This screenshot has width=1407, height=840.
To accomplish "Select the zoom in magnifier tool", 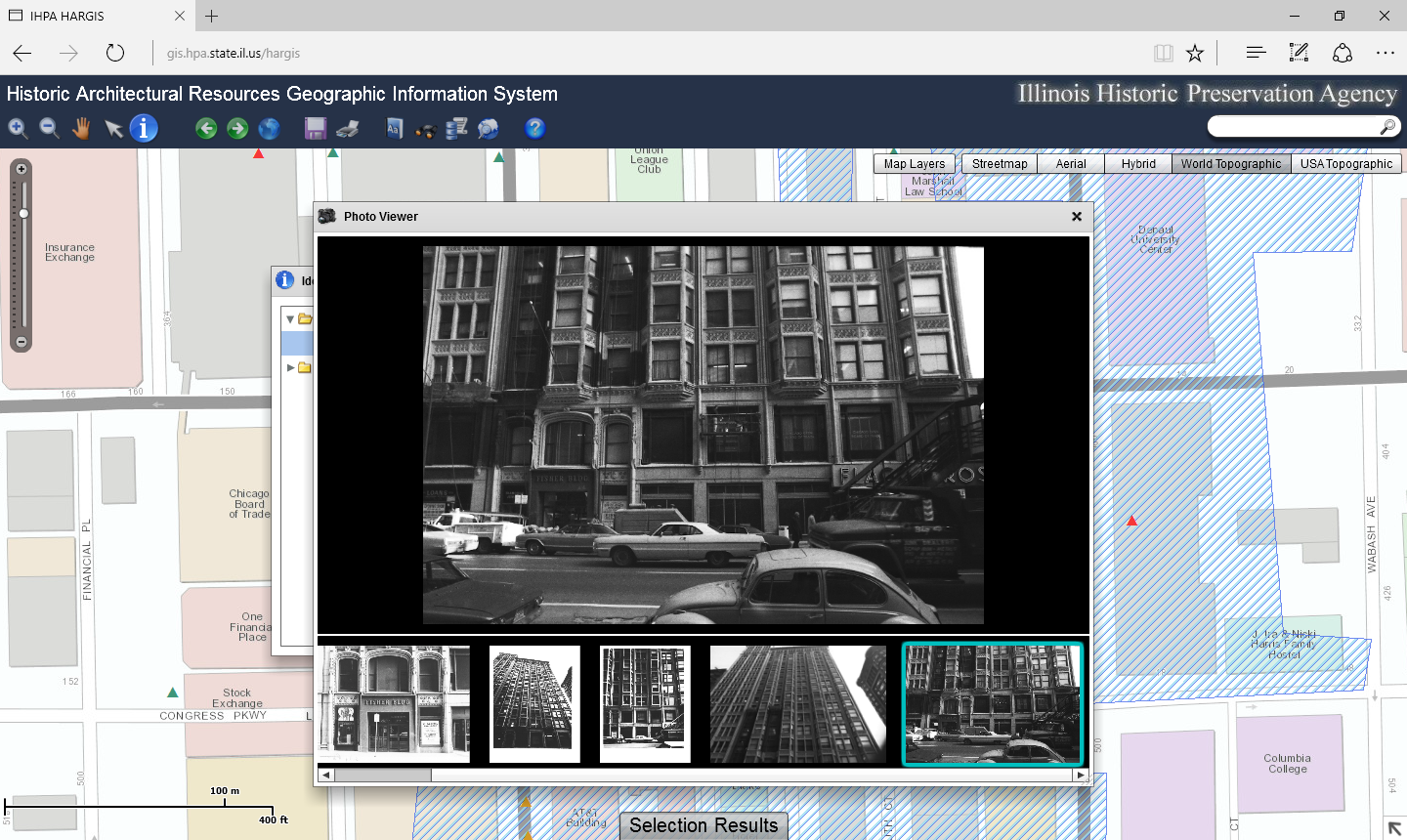I will 18,128.
